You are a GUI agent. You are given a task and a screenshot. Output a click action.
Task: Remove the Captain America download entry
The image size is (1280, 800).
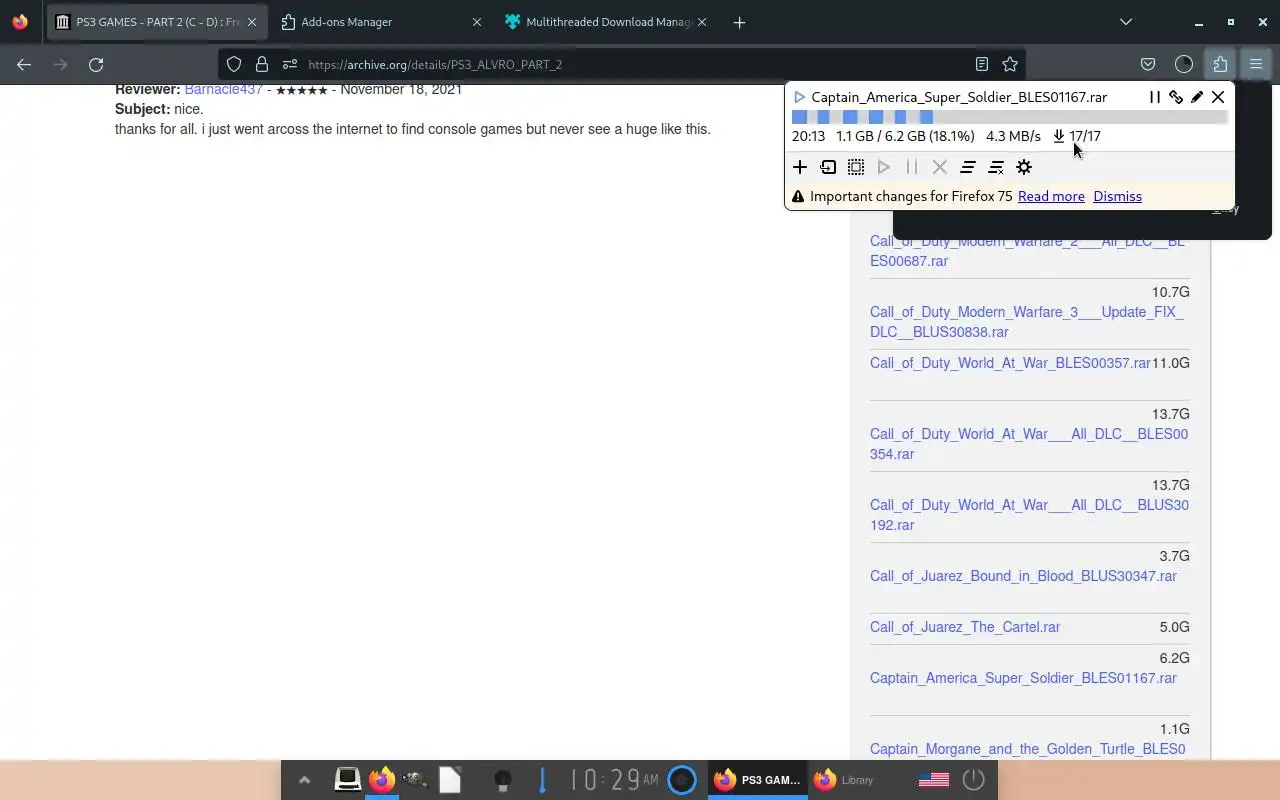(x=1218, y=97)
